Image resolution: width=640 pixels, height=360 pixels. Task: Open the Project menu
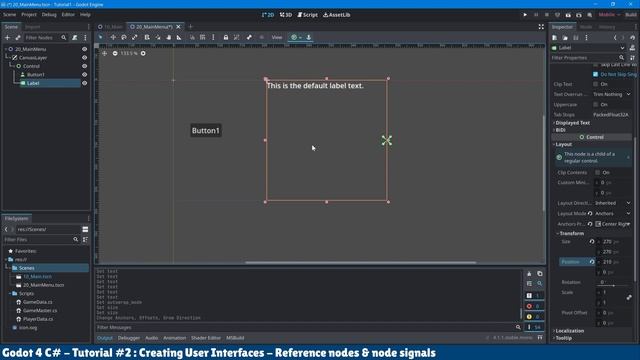[29, 15]
